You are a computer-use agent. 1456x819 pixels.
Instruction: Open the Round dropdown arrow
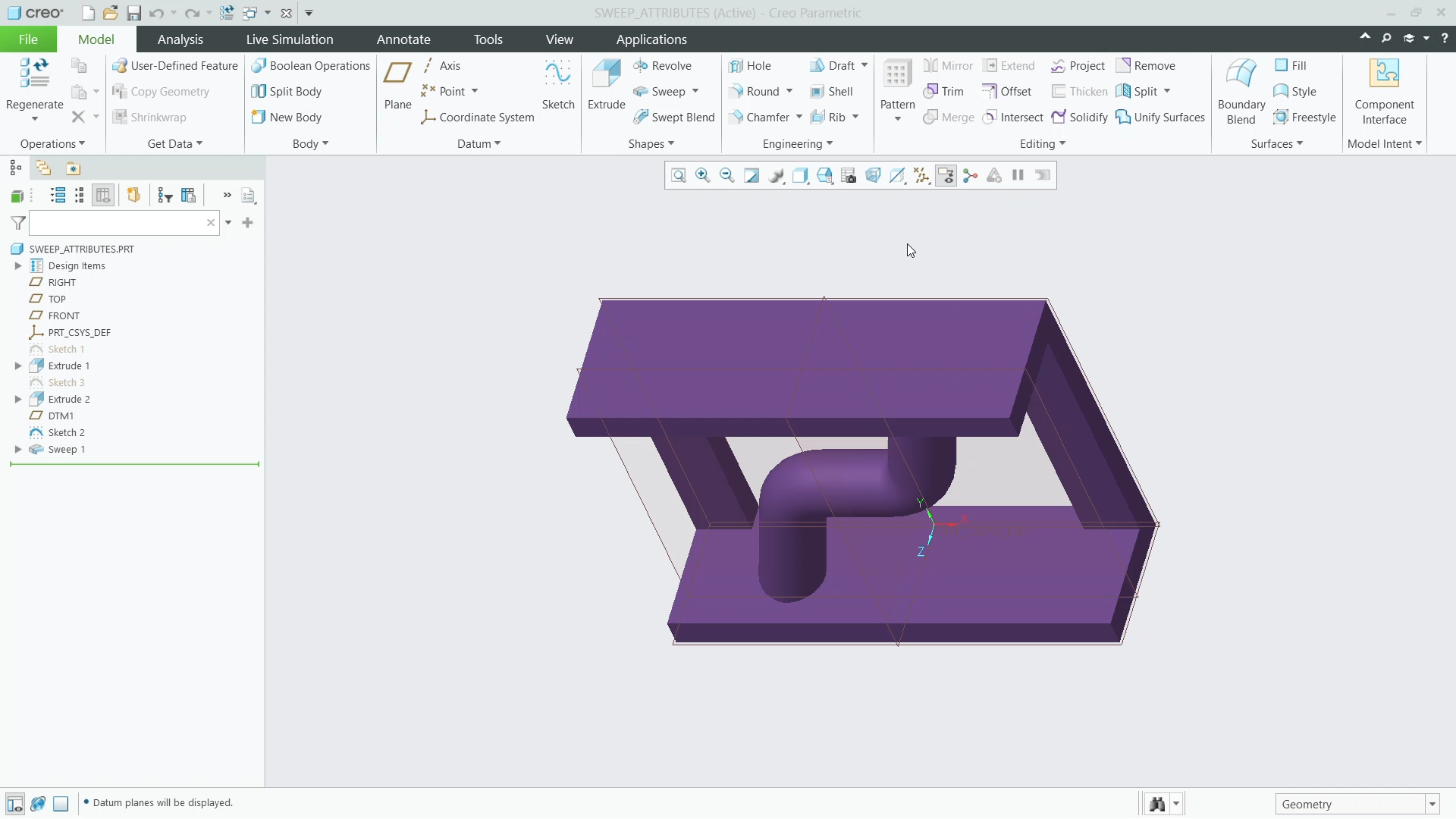tap(789, 92)
